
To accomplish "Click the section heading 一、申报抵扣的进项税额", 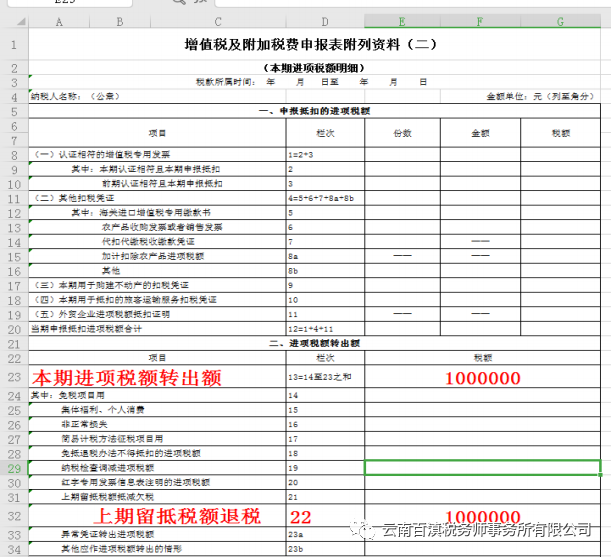I will click(314, 111).
